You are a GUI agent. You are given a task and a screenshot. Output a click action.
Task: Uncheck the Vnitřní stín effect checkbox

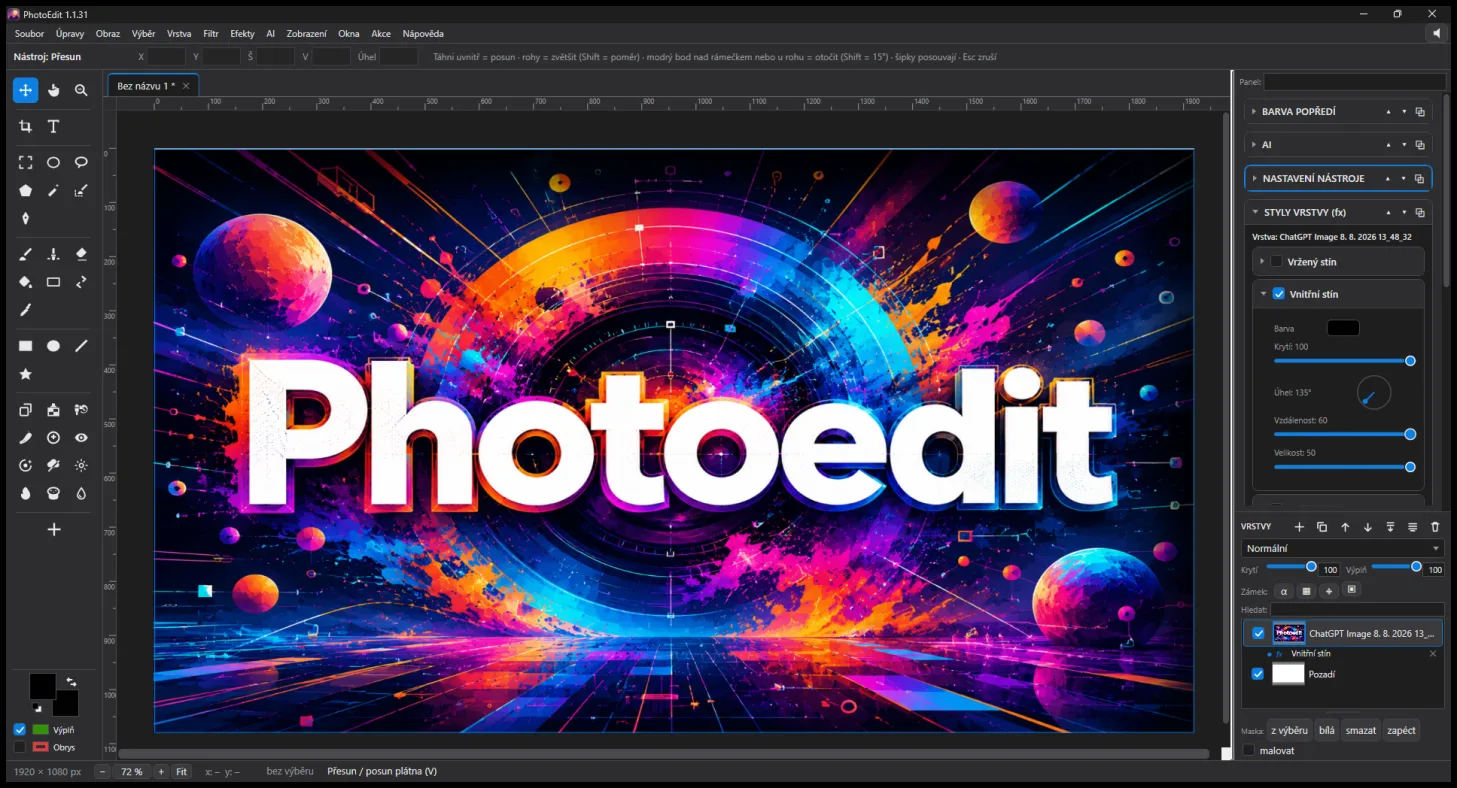[x=1278, y=294]
